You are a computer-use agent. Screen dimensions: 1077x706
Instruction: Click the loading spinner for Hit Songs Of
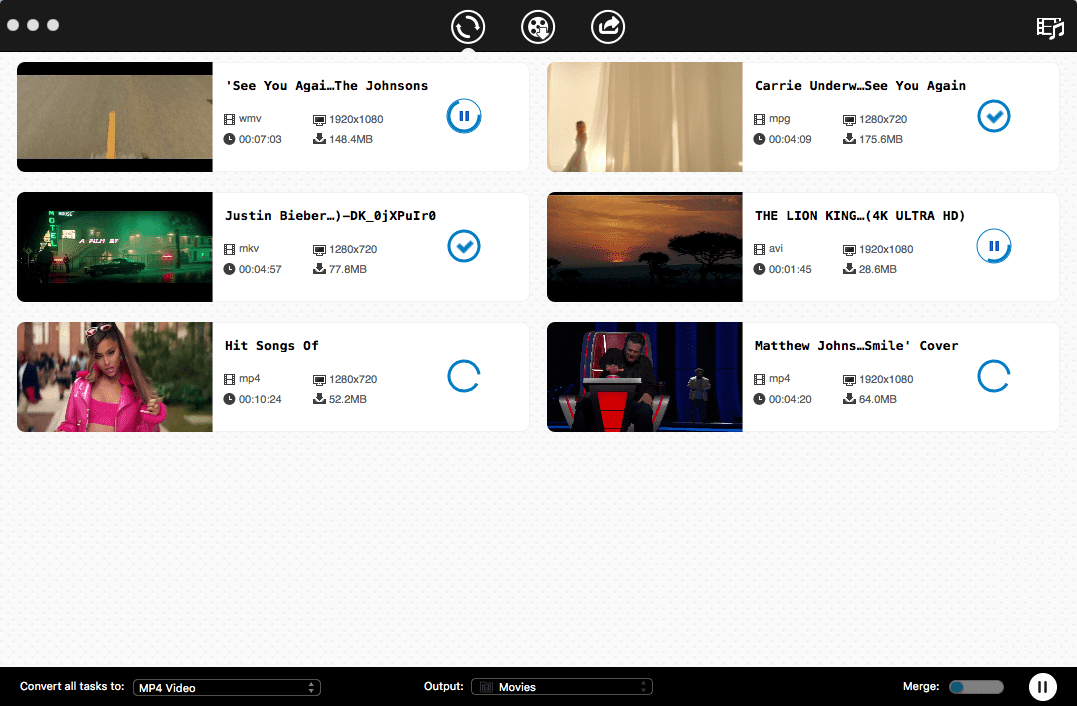pos(464,376)
